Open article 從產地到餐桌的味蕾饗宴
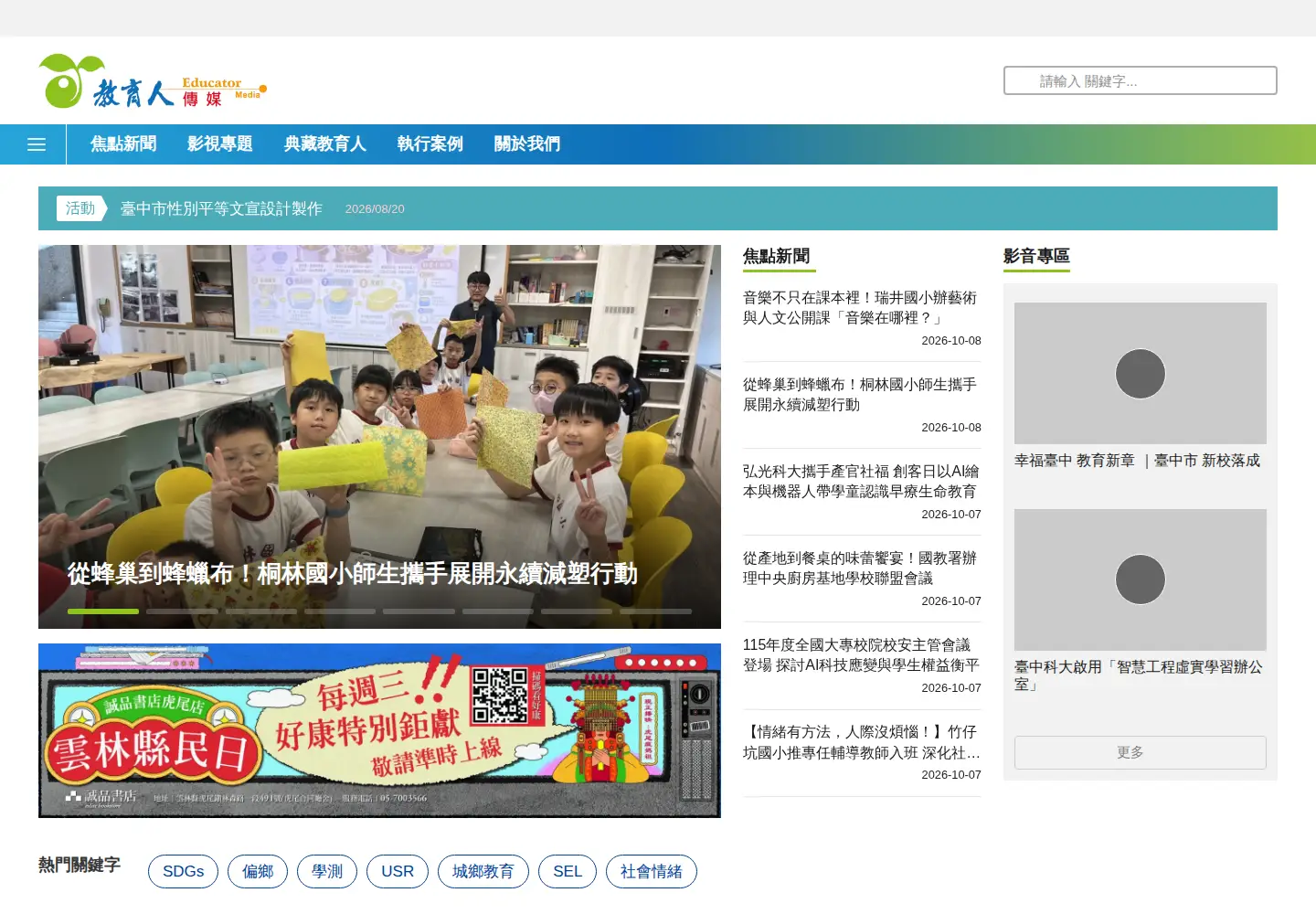 point(860,569)
